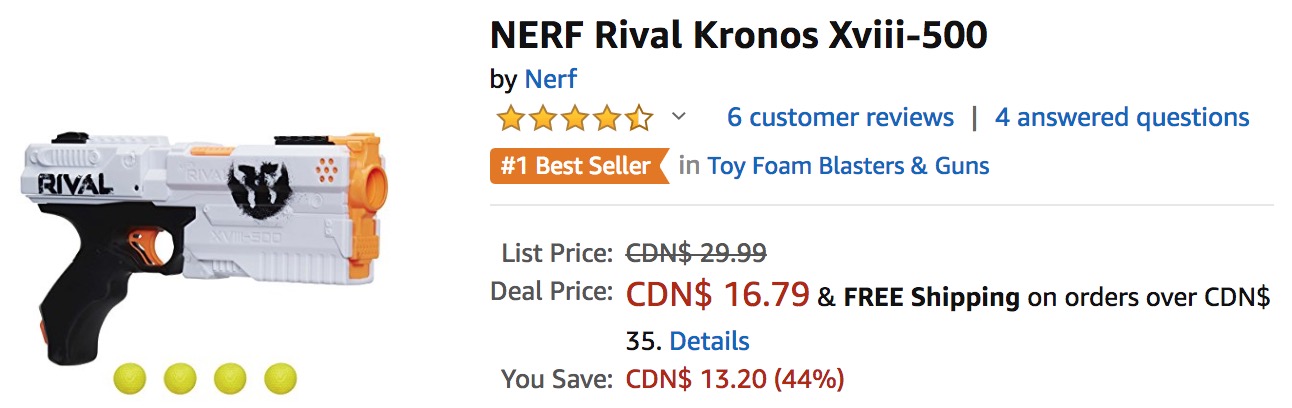Click the second yellow foam ball

coord(180,379)
